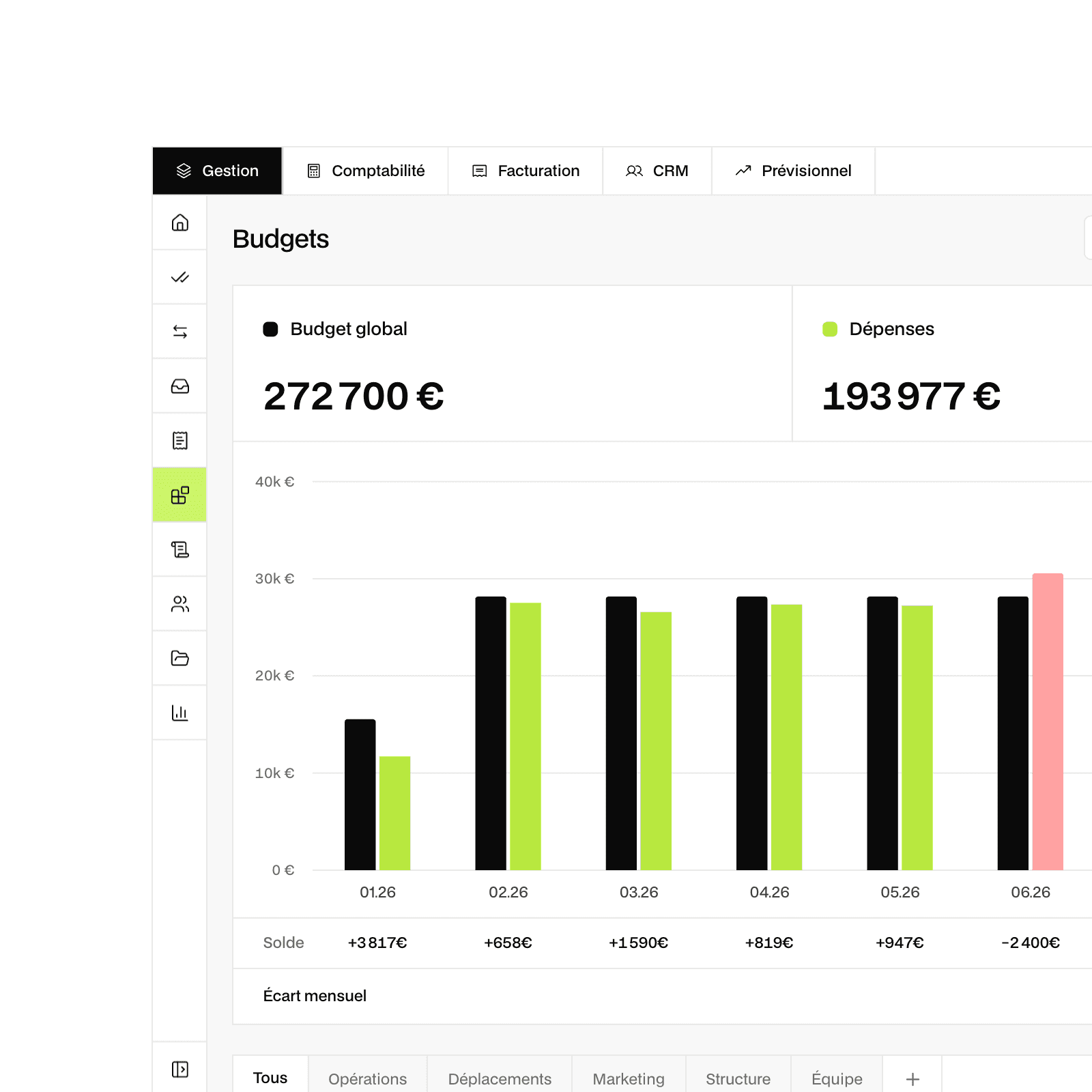This screenshot has width=1092, height=1092.
Task: Open the bar chart reports icon
Action: click(179, 713)
